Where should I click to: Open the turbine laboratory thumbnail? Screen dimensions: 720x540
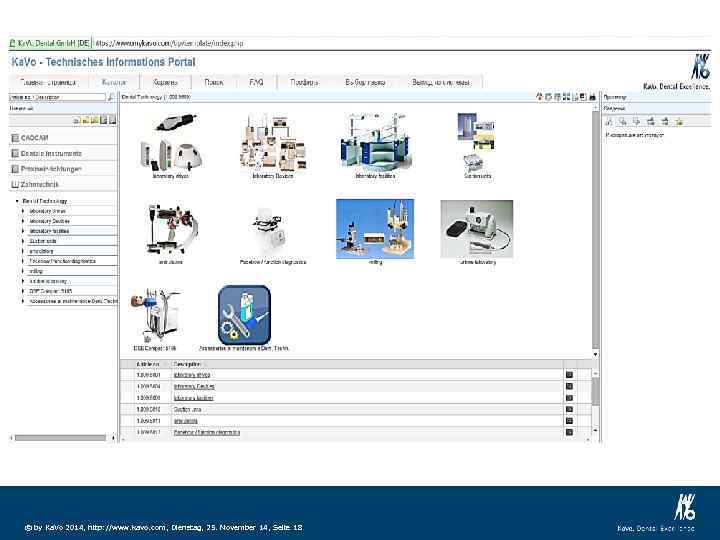(477, 229)
